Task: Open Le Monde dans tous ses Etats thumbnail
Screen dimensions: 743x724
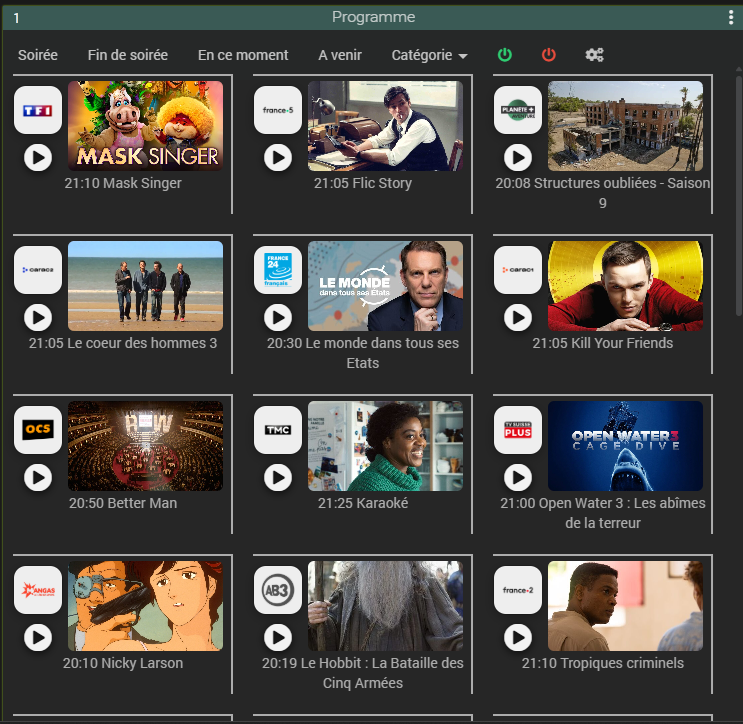Action: pos(385,286)
